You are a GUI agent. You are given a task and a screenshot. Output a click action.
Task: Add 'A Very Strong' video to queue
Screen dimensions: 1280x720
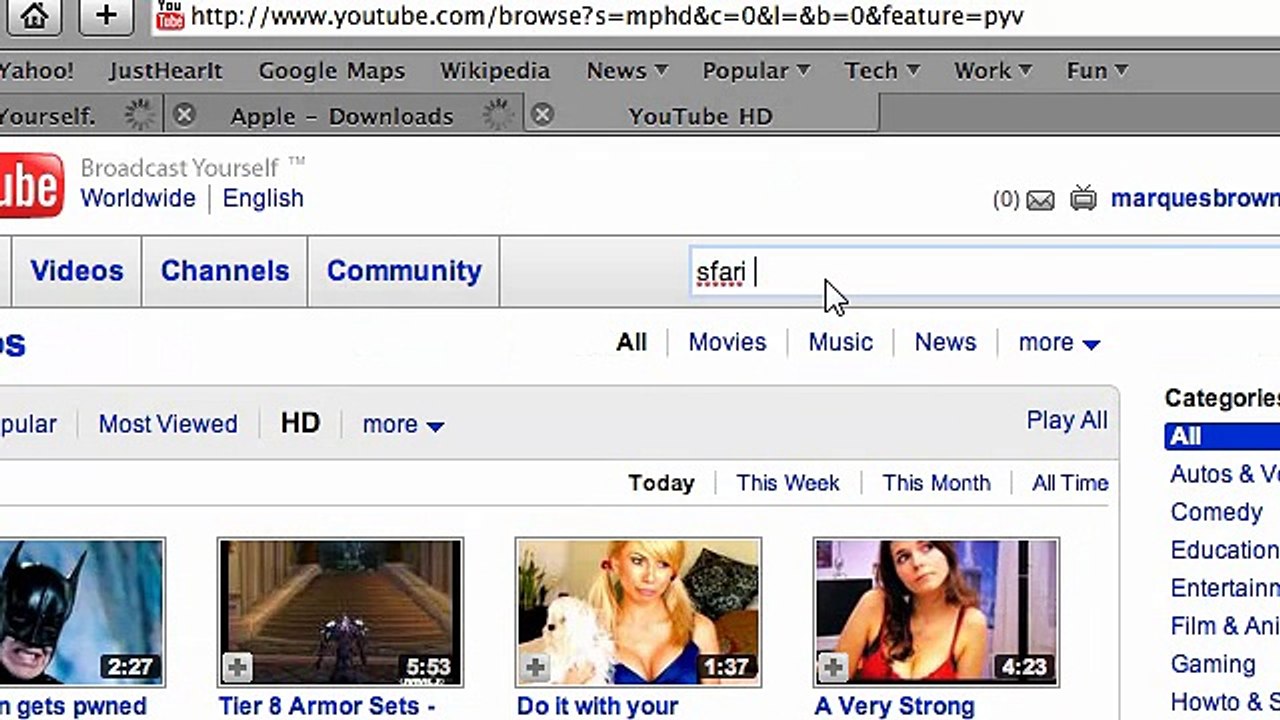[833, 667]
